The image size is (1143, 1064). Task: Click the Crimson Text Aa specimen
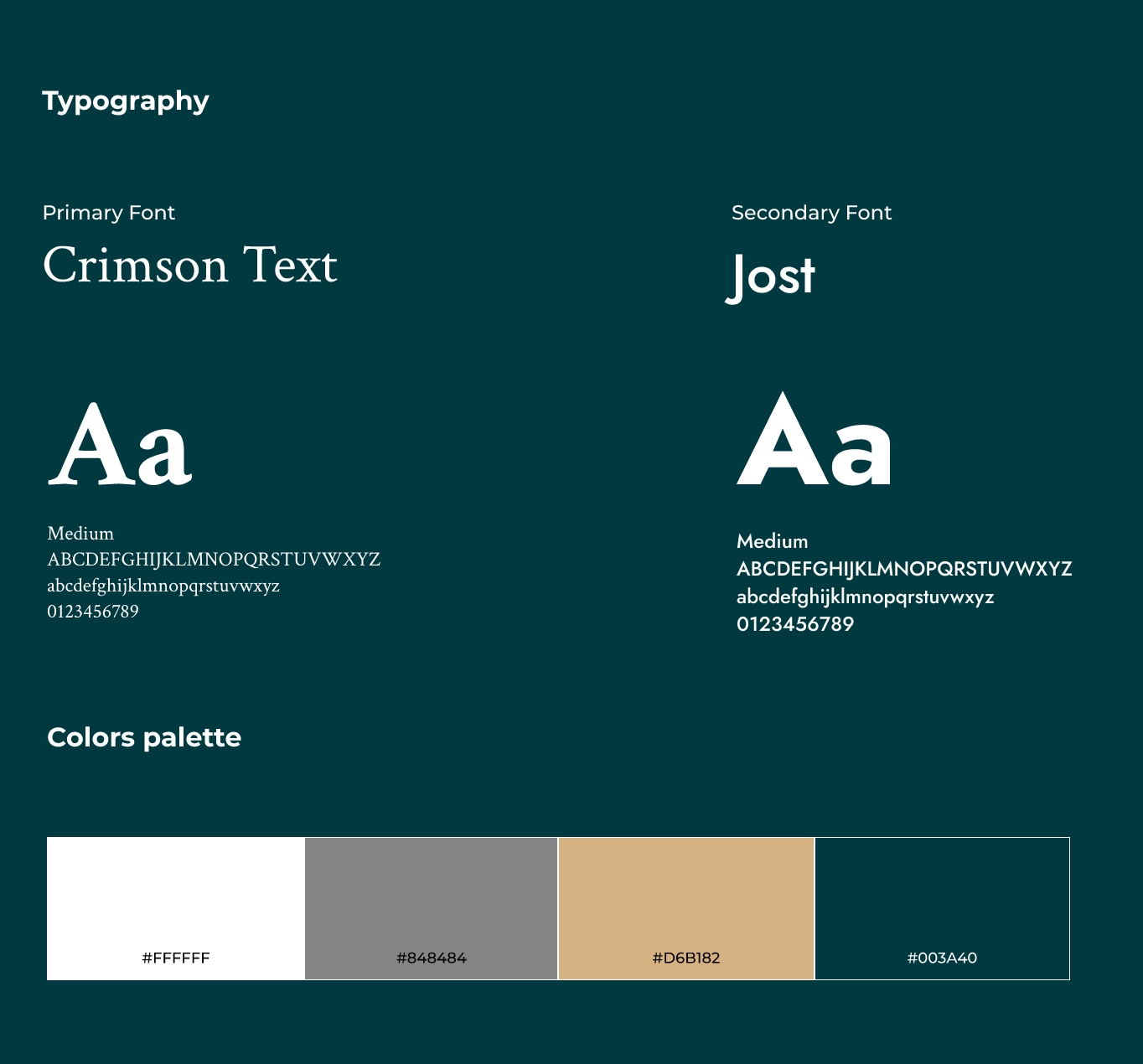tap(126, 444)
